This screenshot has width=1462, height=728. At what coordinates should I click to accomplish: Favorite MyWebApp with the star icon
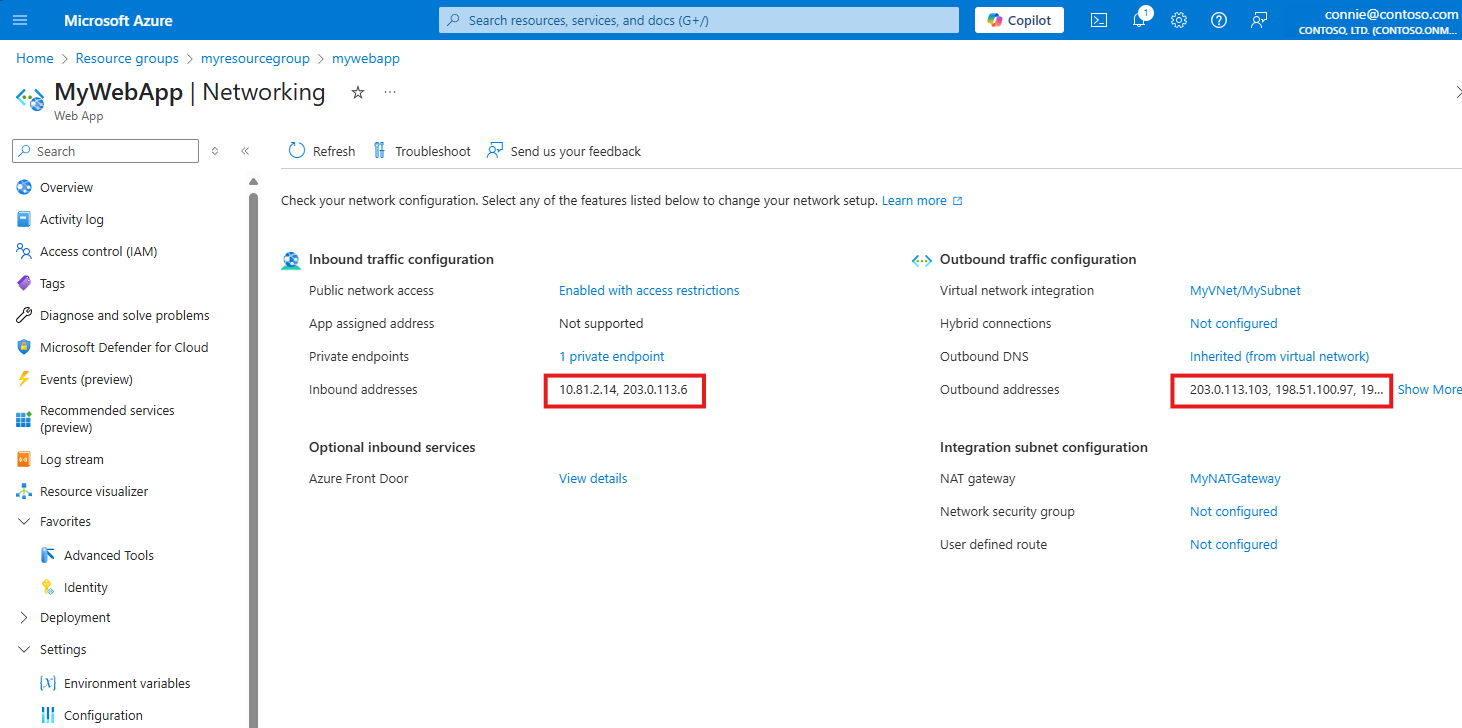357,92
